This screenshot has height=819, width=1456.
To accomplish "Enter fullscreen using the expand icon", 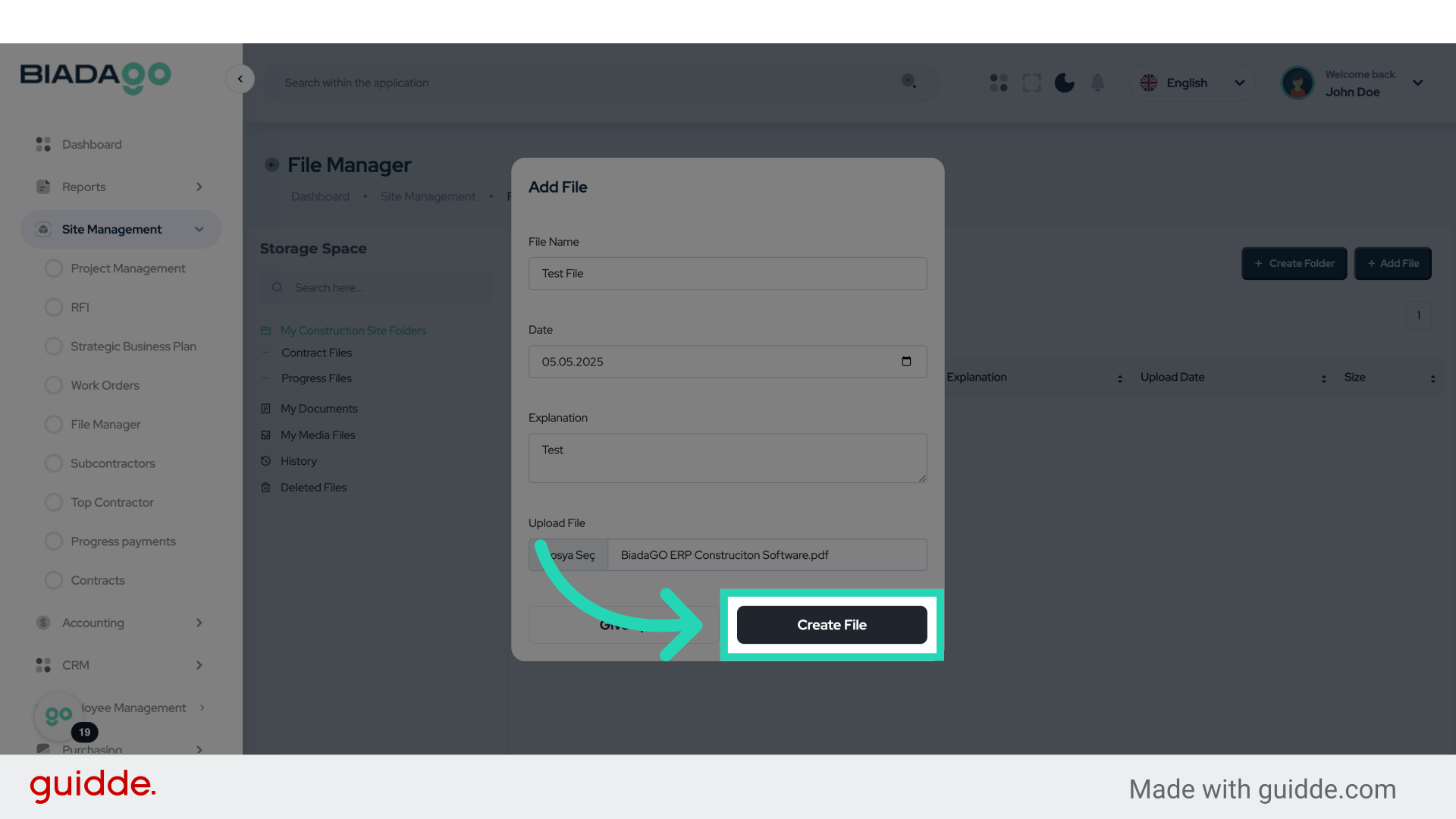I will (1031, 83).
